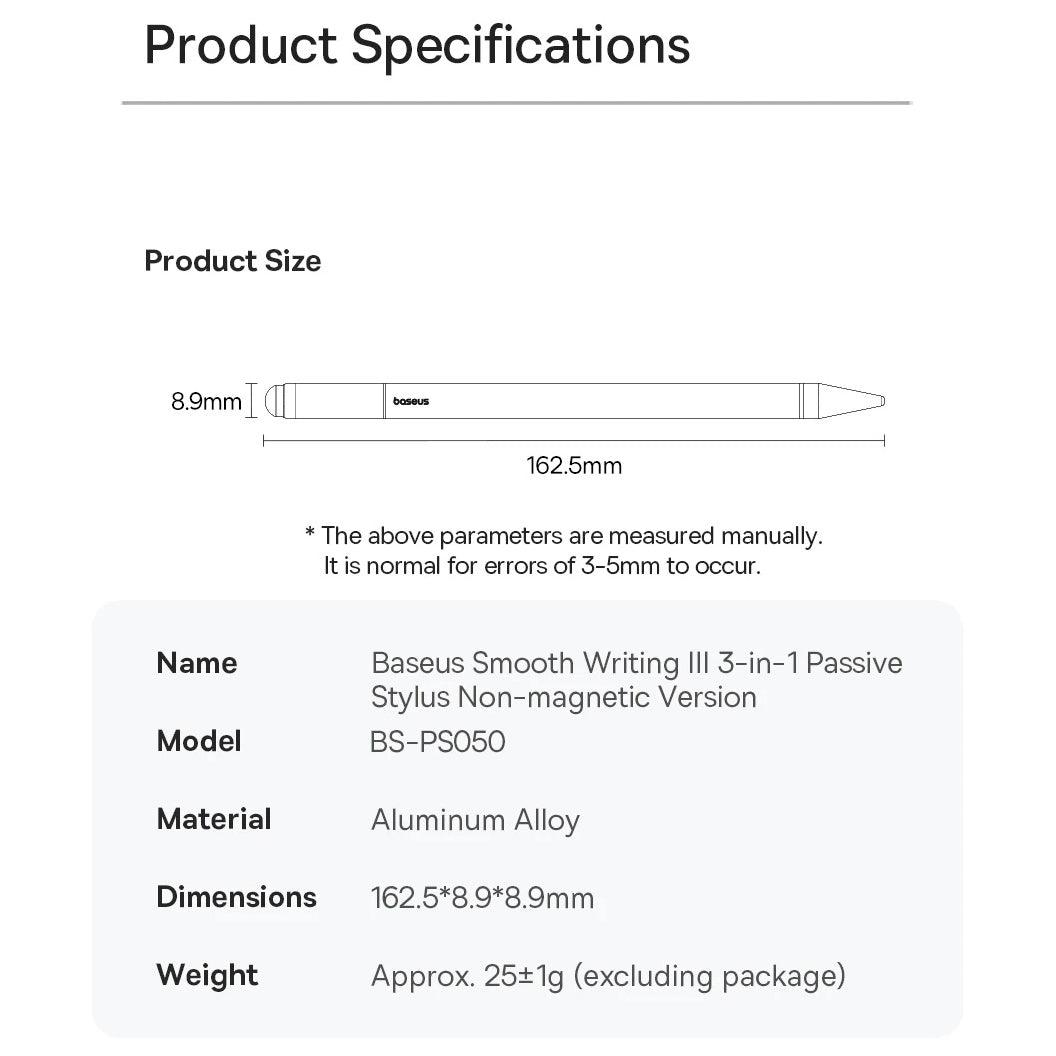Click the Baseus logo on the stylus
The width and height of the screenshot is (1056, 1056).
(x=411, y=402)
